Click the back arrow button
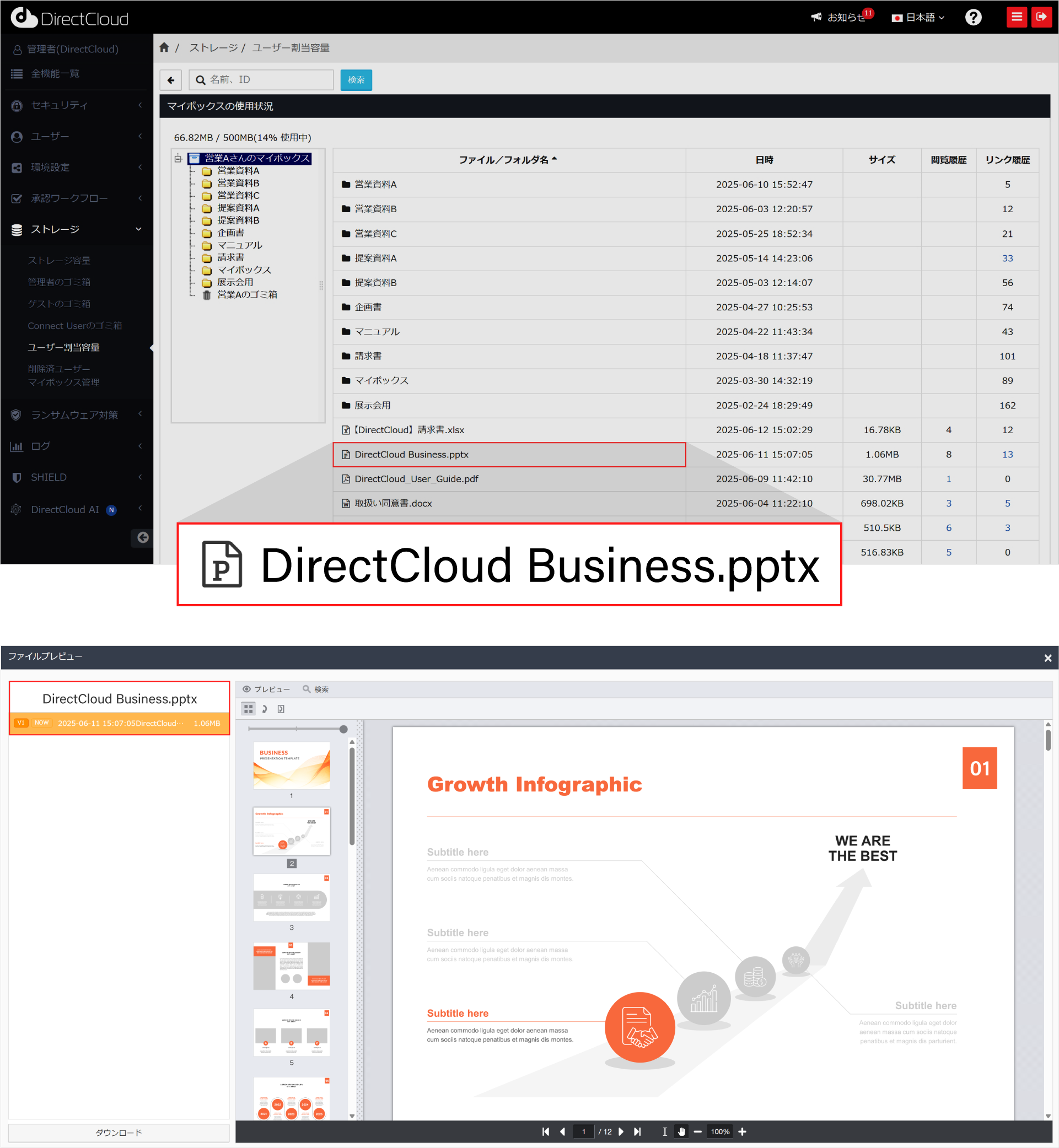The image size is (1059, 1148). [171, 80]
